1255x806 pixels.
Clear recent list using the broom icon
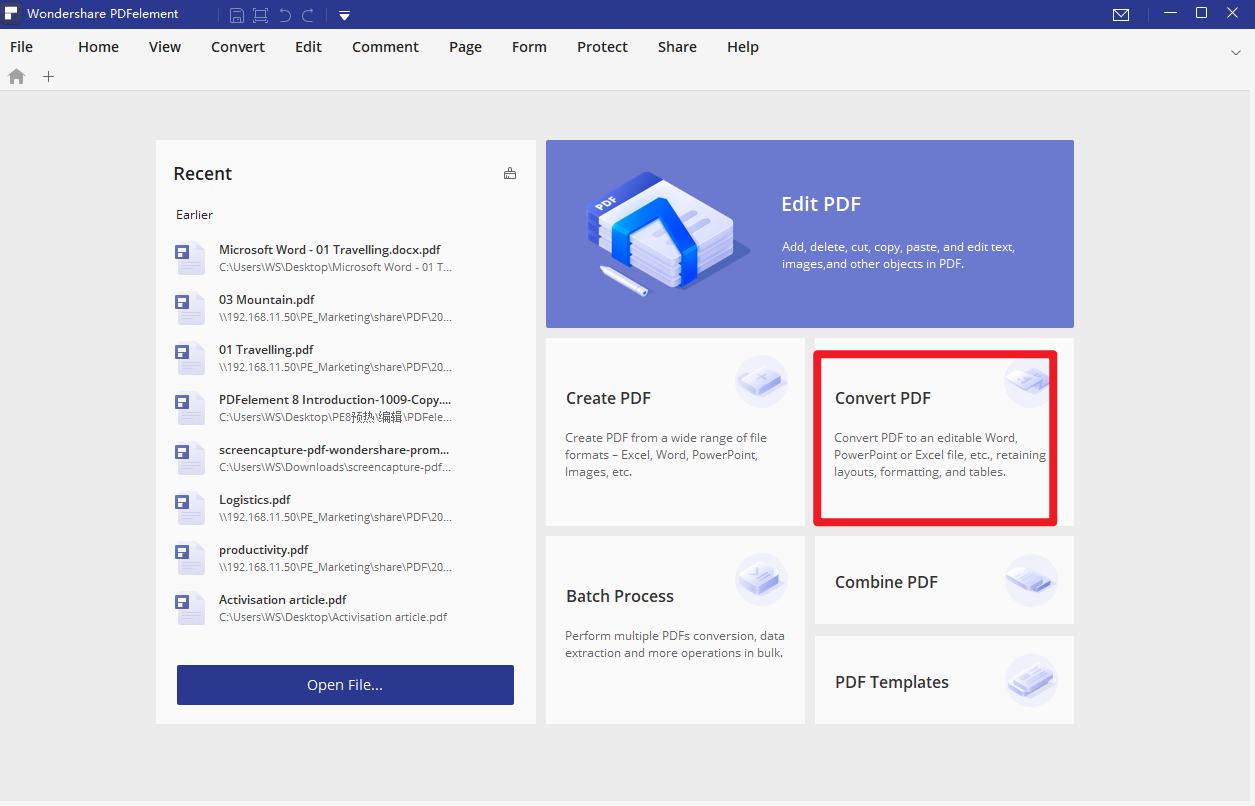[510, 174]
